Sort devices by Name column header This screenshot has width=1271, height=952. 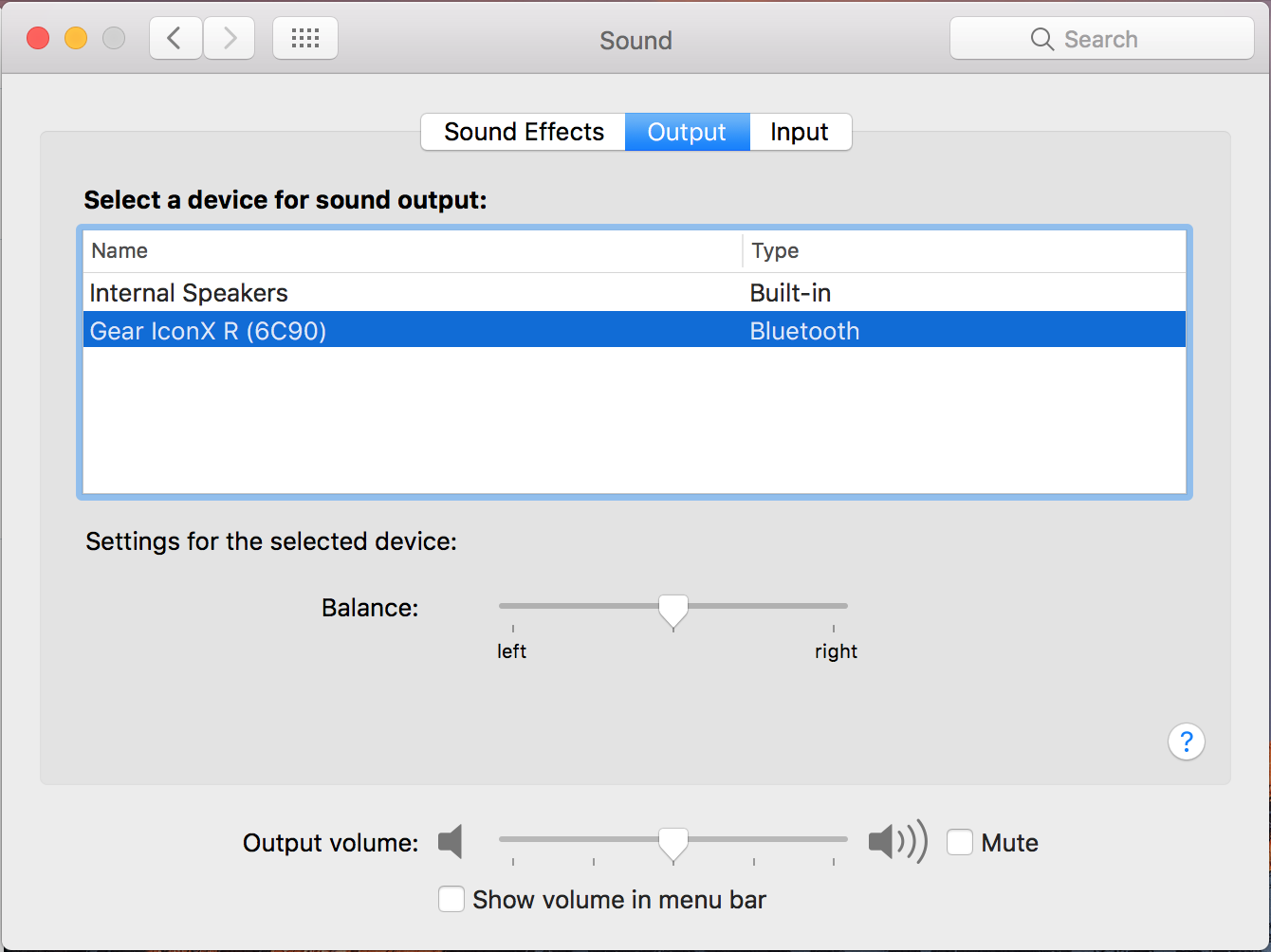coord(120,251)
